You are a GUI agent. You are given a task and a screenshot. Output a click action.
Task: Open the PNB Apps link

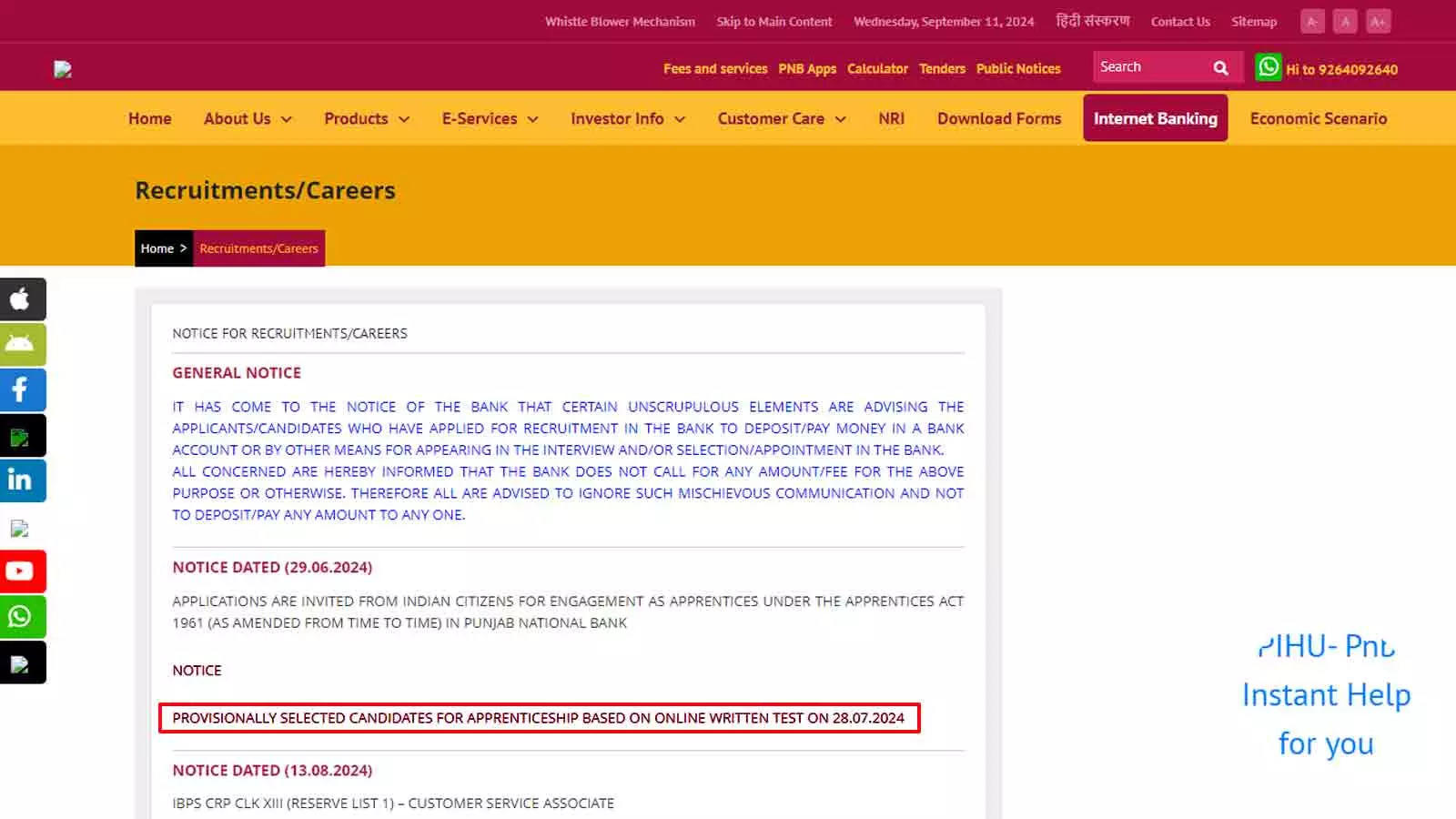coord(807,68)
